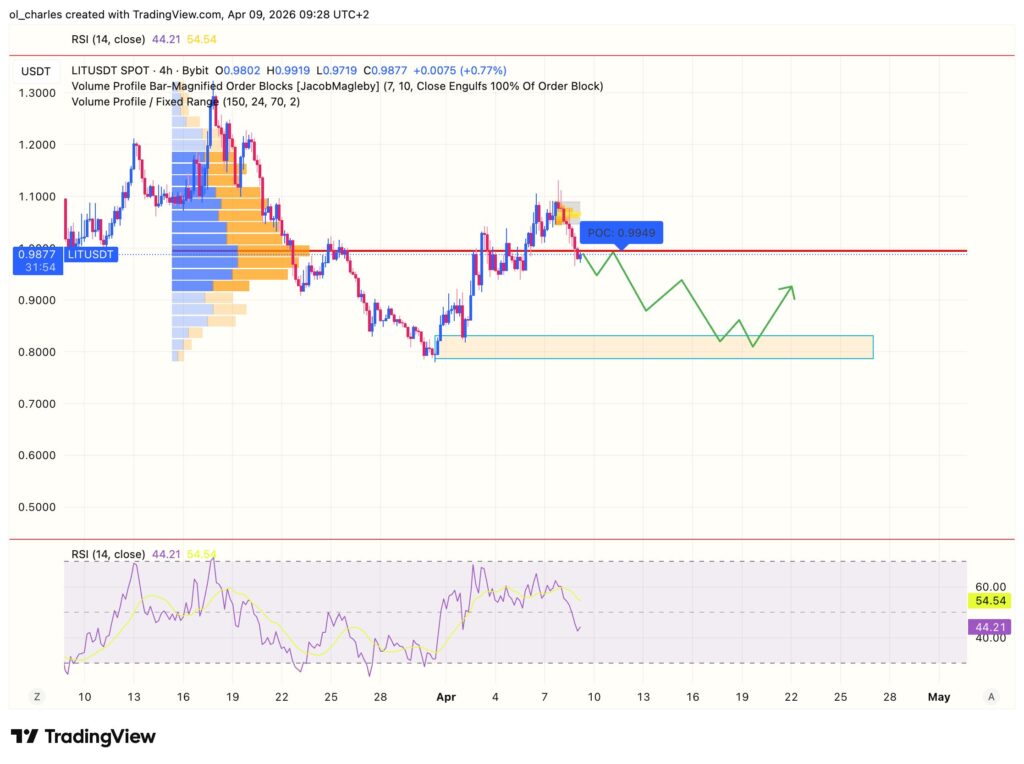Click the Z timezone icon below the chart

[37, 696]
